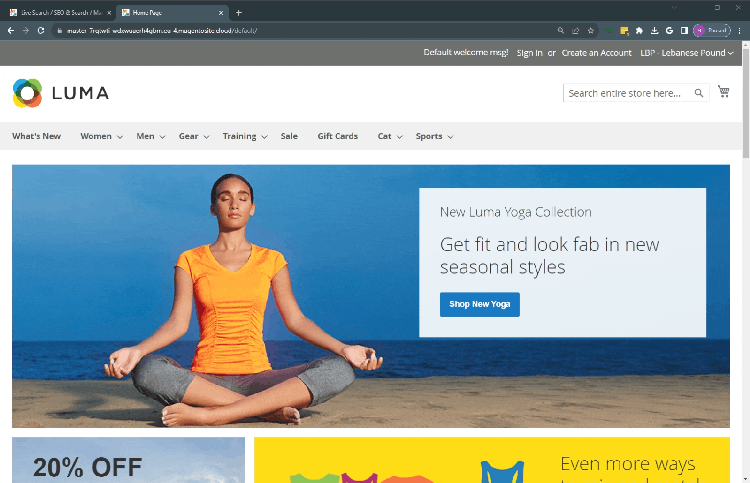Screen dimensions: 750x483
Task: Expand the Gear category dropdown
Action: [206, 137]
